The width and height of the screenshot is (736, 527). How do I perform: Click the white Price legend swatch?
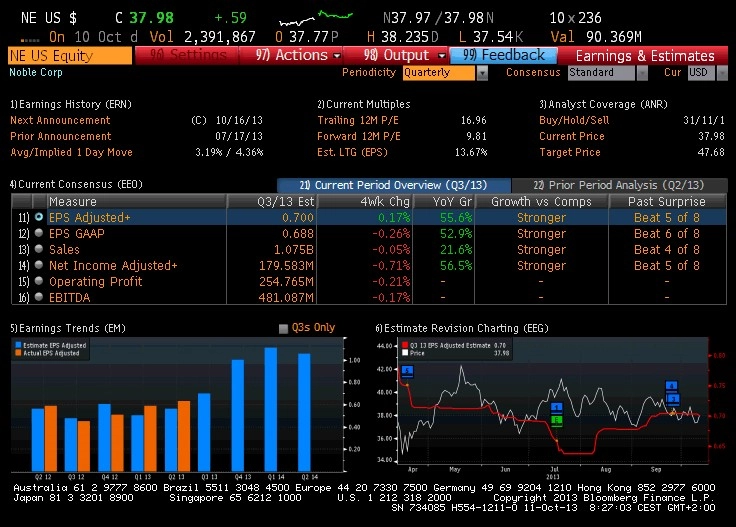(x=405, y=353)
